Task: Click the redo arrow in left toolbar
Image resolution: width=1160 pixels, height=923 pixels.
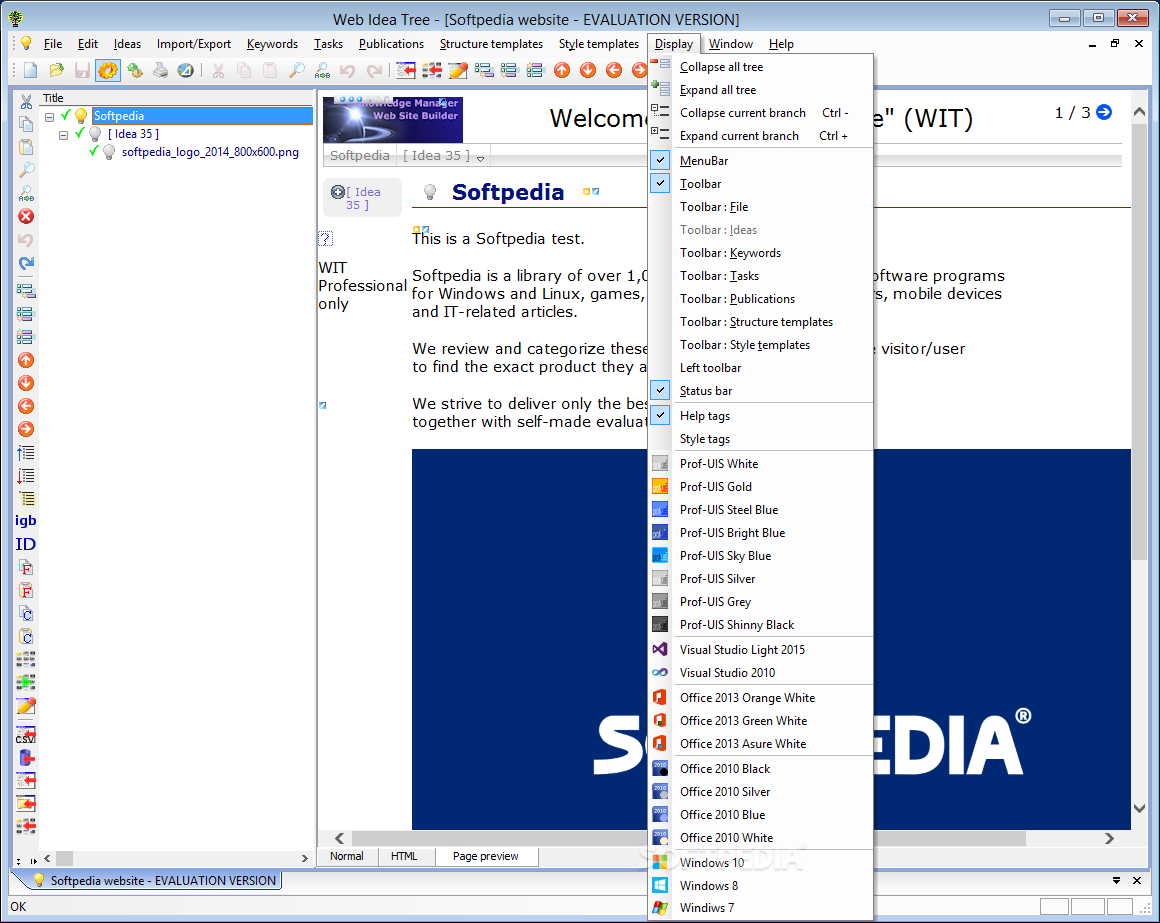Action: 26,263
